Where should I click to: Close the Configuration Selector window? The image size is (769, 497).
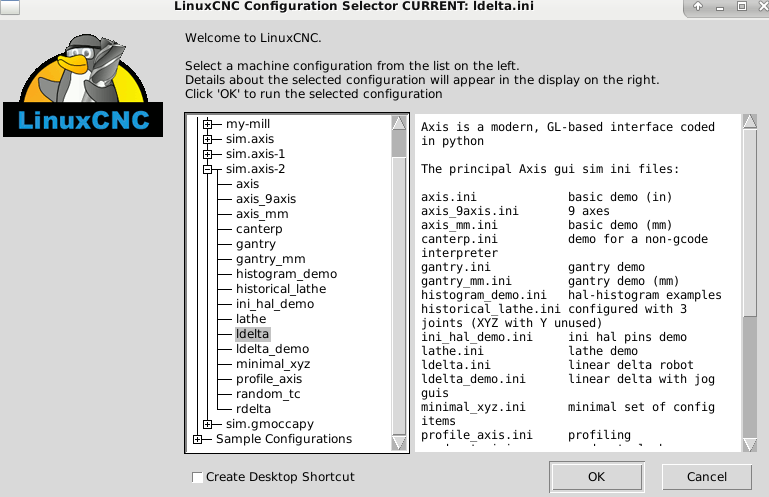pos(764,6)
